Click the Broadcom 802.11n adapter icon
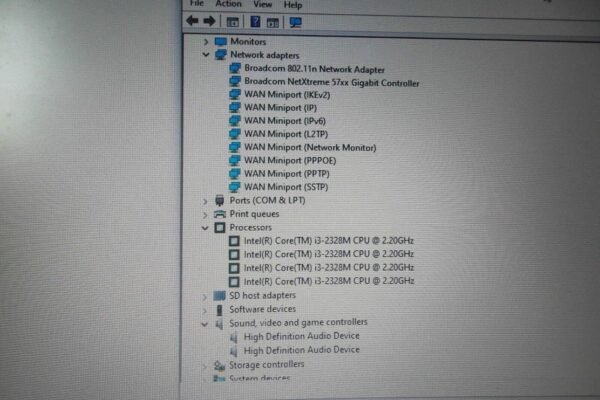 tap(235, 68)
